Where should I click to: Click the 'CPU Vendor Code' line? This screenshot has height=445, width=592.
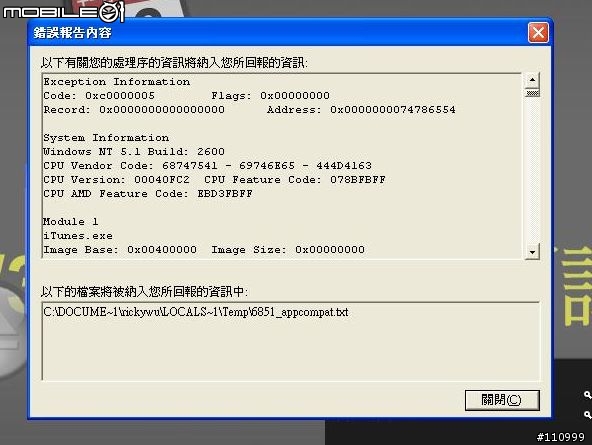pyautogui.click(x=207, y=166)
